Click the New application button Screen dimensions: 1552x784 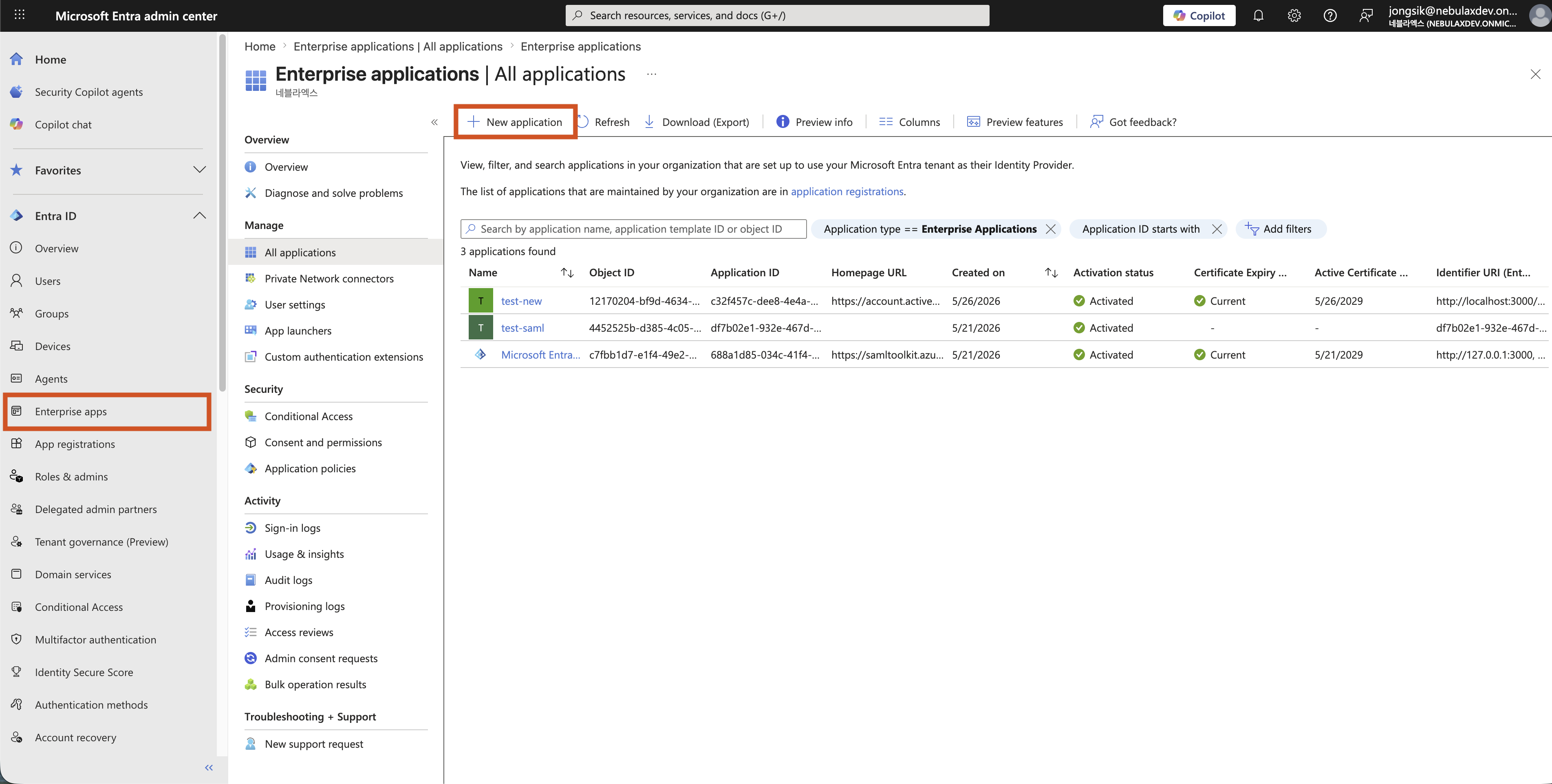click(x=515, y=122)
